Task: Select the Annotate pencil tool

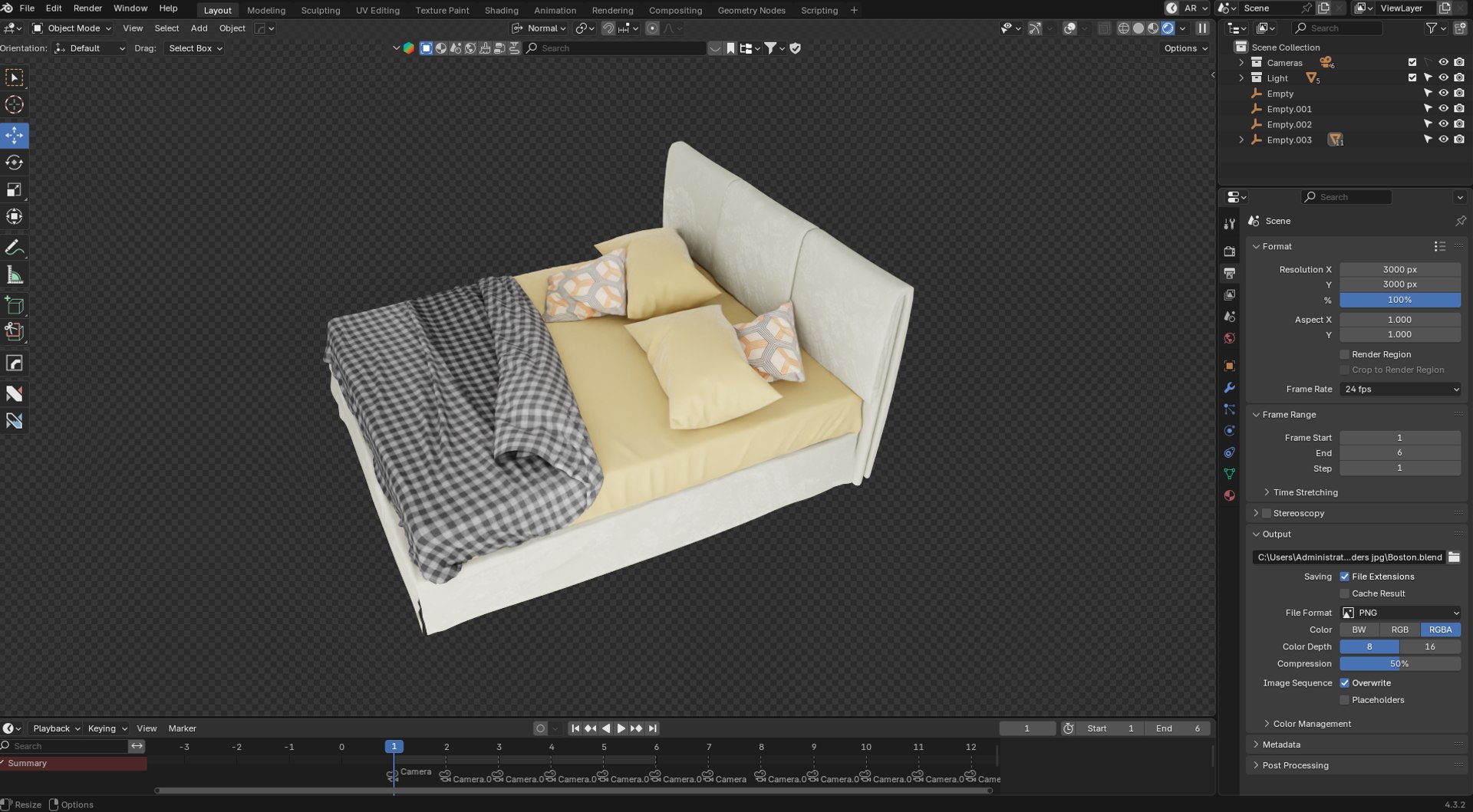Action: click(x=14, y=248)
